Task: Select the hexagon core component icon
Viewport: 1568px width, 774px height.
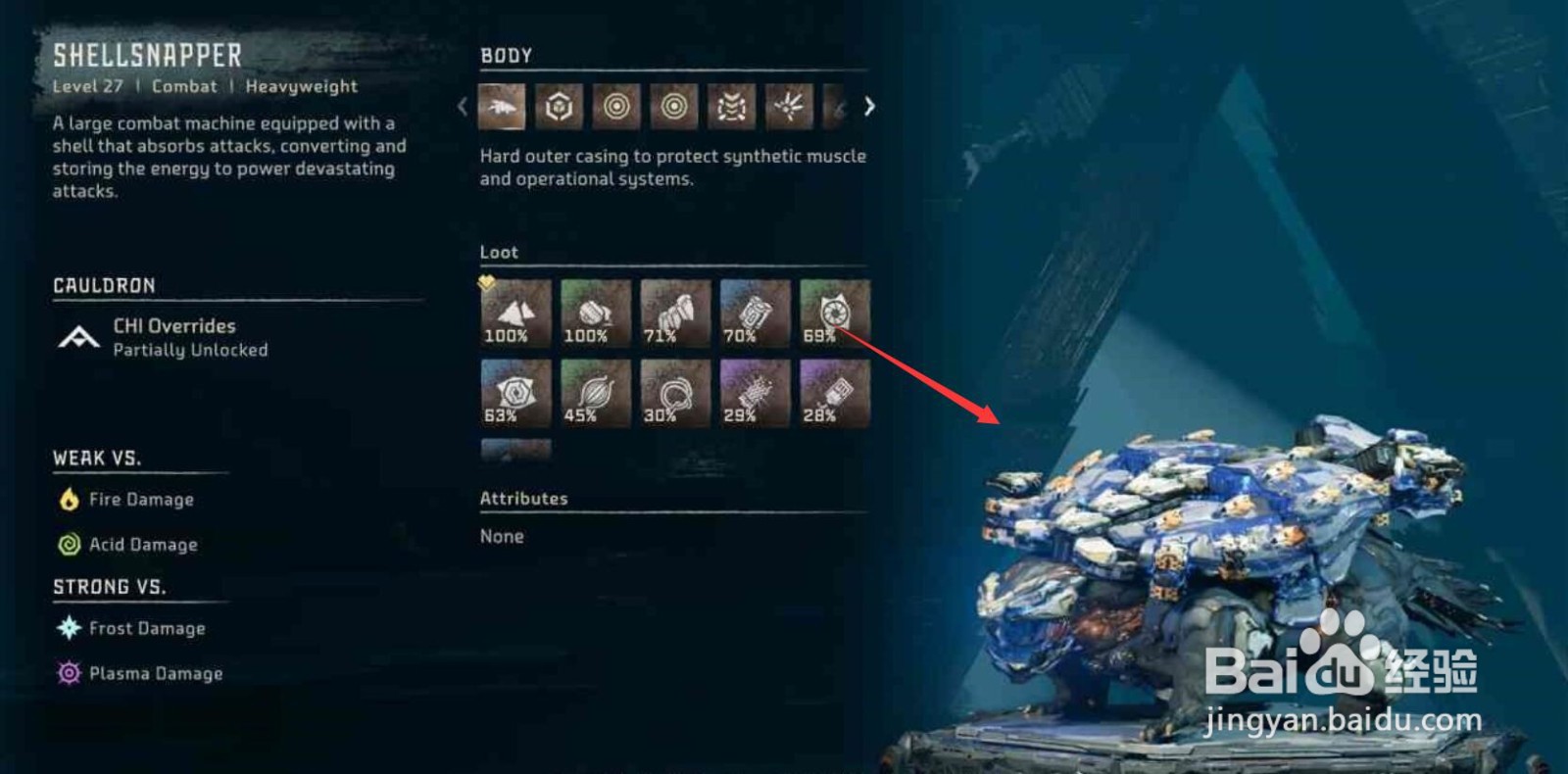Action: 559,107
